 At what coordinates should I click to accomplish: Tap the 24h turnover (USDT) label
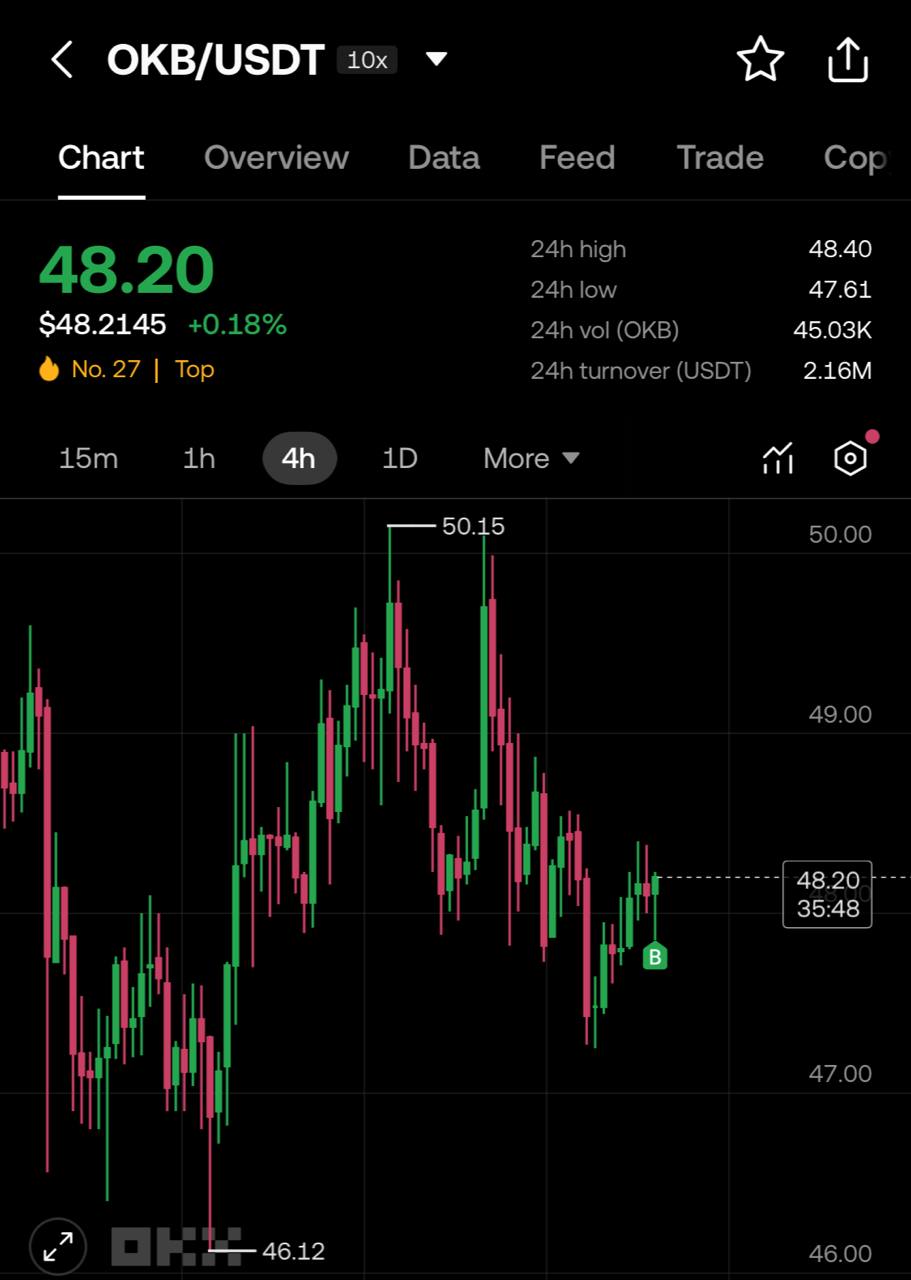(x=641, y=371)
